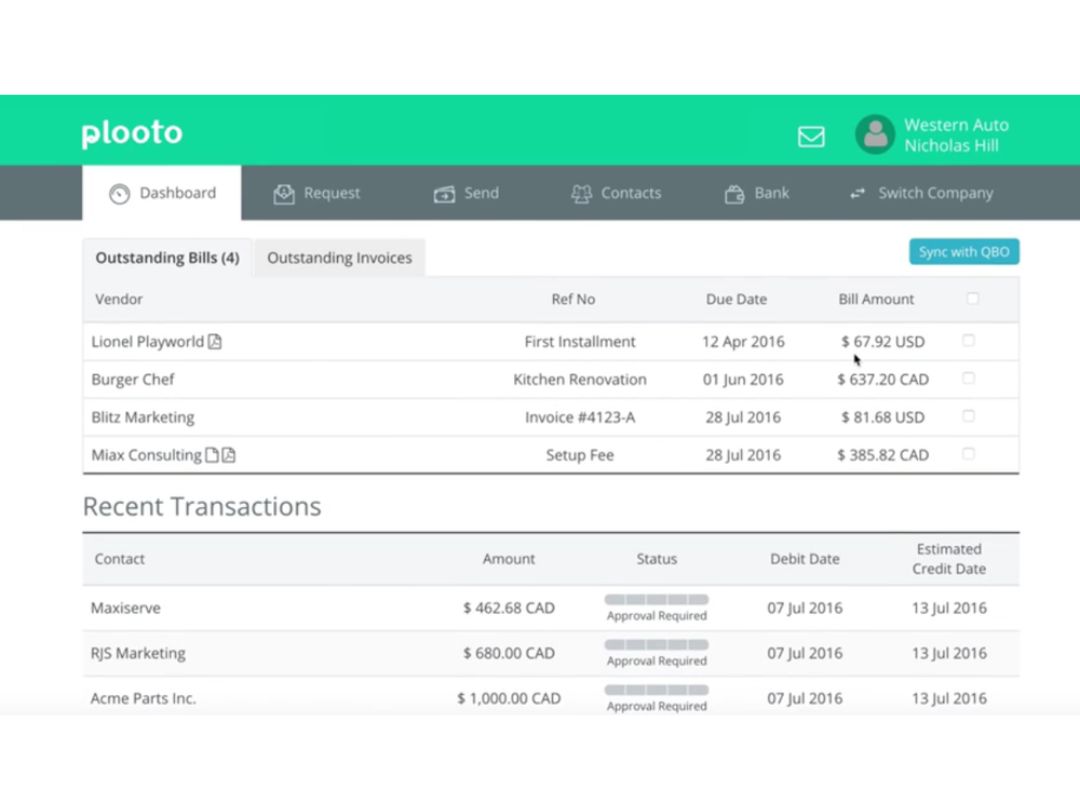Click the Vendor column header
1080x810 pixels.
tap(119, 299)
